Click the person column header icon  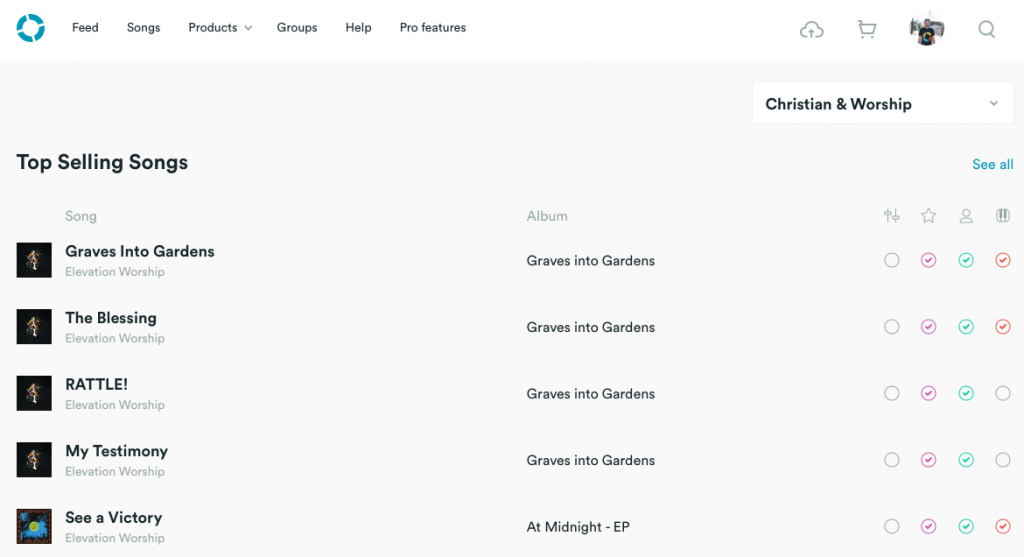point(966,215)
